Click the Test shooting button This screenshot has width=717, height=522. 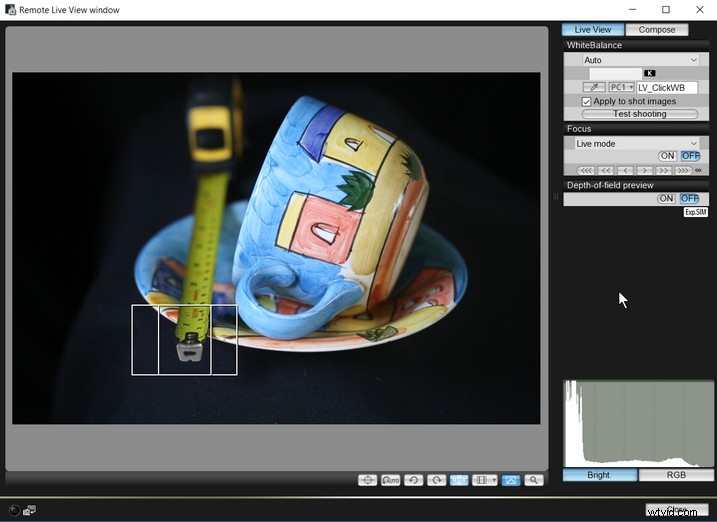640,114
